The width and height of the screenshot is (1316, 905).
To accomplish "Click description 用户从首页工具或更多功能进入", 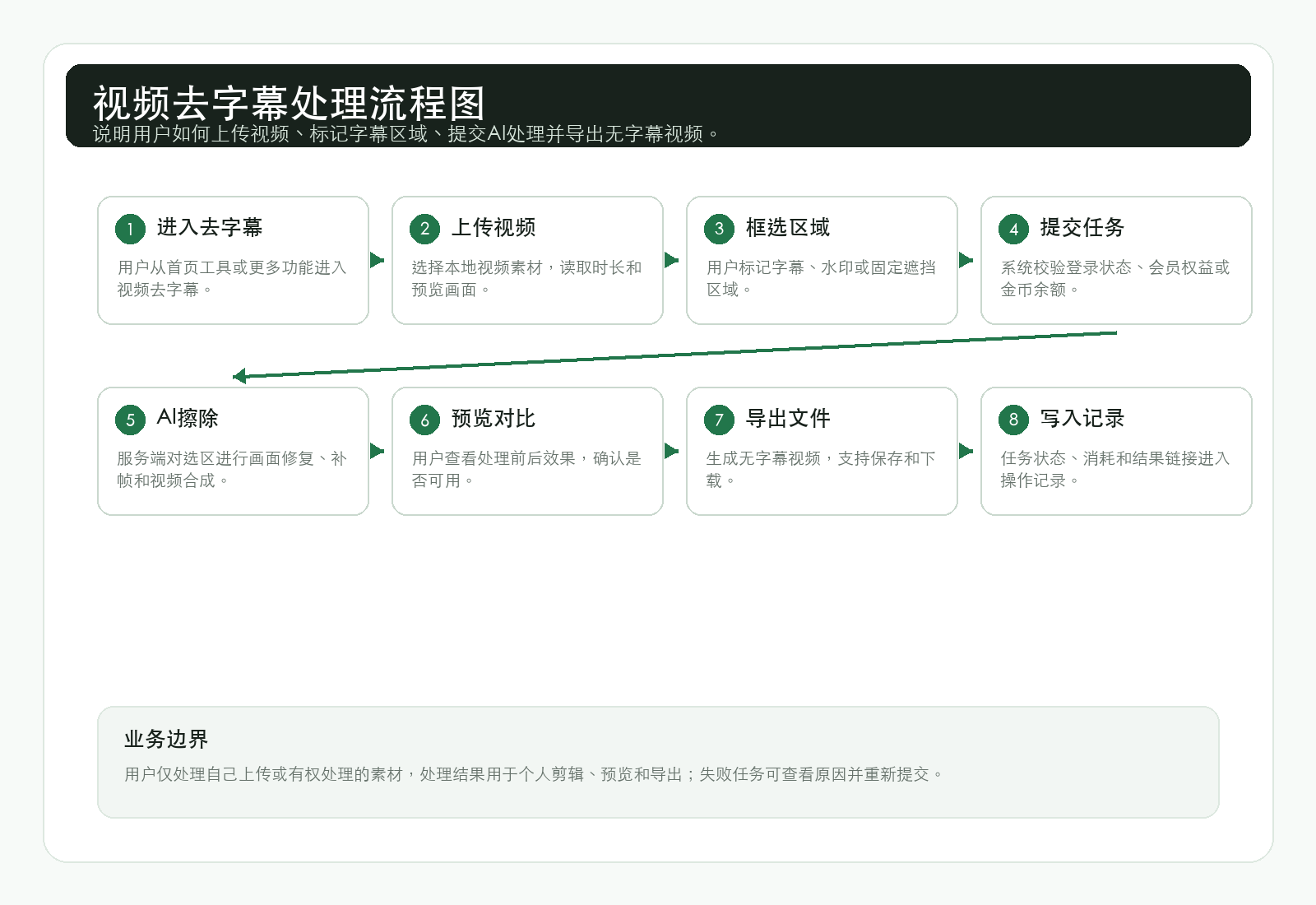I will [232, 278].
